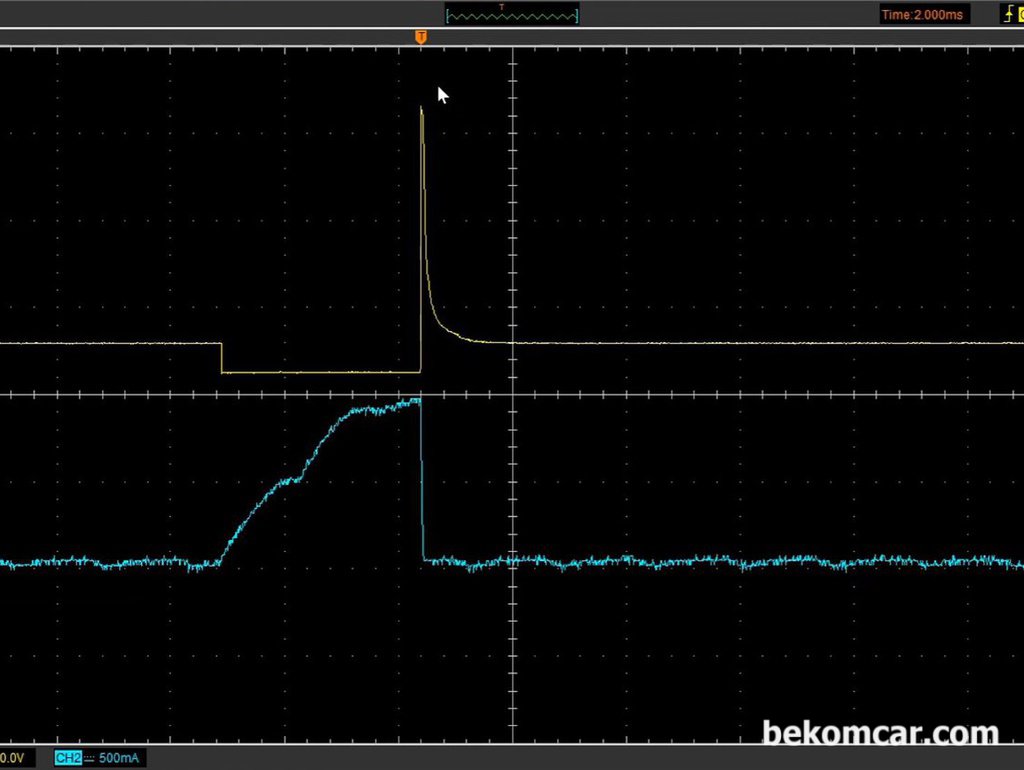
Task: Click the small T marker in overview bar
Action: tap(502, 7)
